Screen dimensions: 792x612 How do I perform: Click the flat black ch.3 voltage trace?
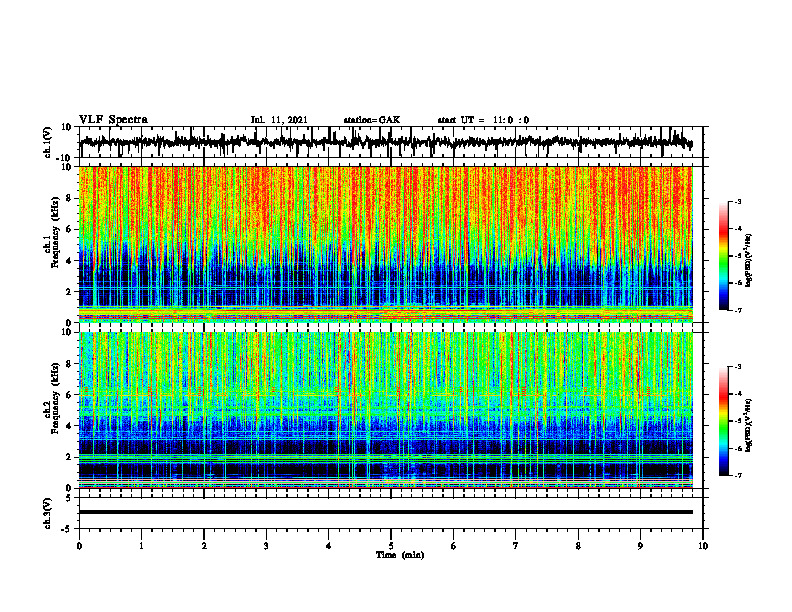385,512
